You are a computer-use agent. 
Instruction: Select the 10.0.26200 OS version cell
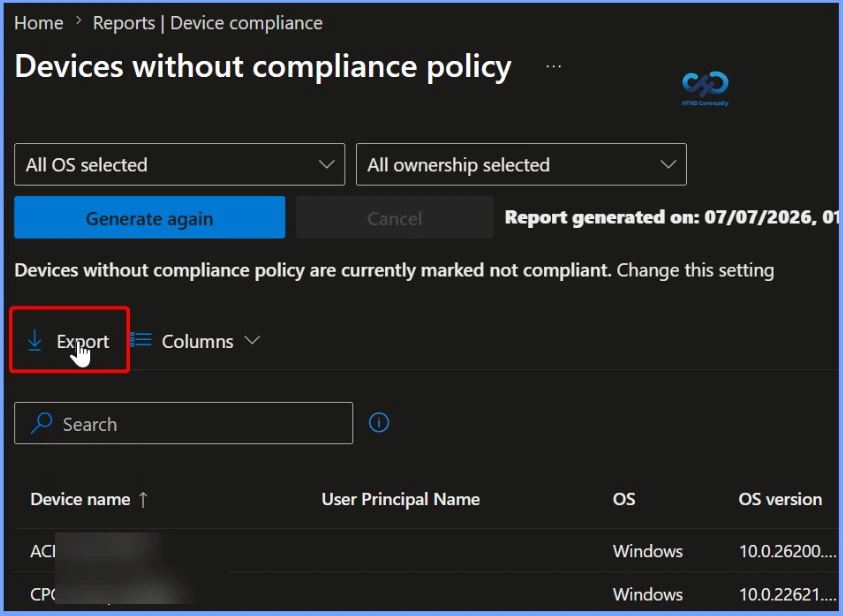coord(788,551)
